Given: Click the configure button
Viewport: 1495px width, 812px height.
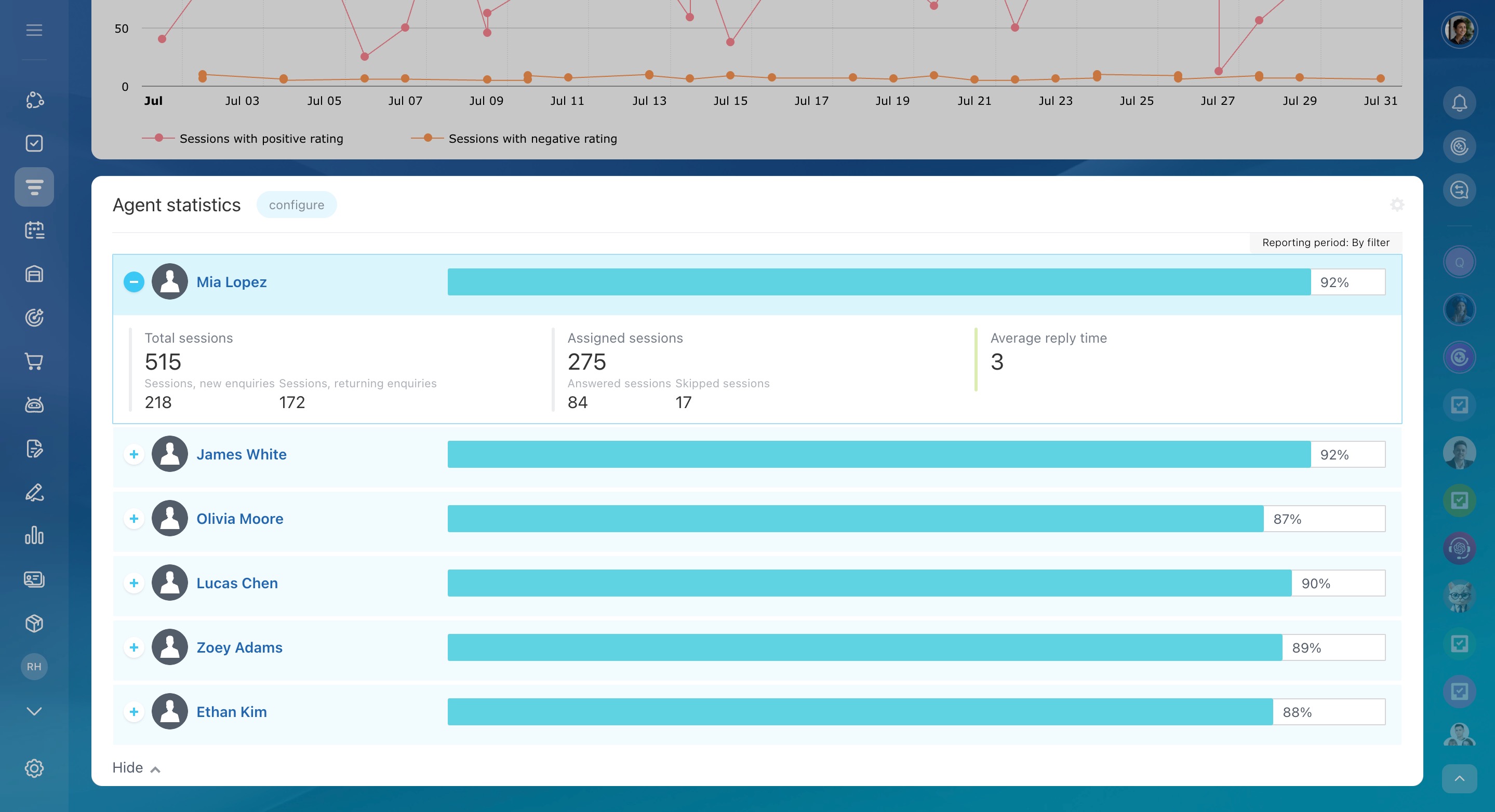Looking at the screenshot, I should pos(296,205).
